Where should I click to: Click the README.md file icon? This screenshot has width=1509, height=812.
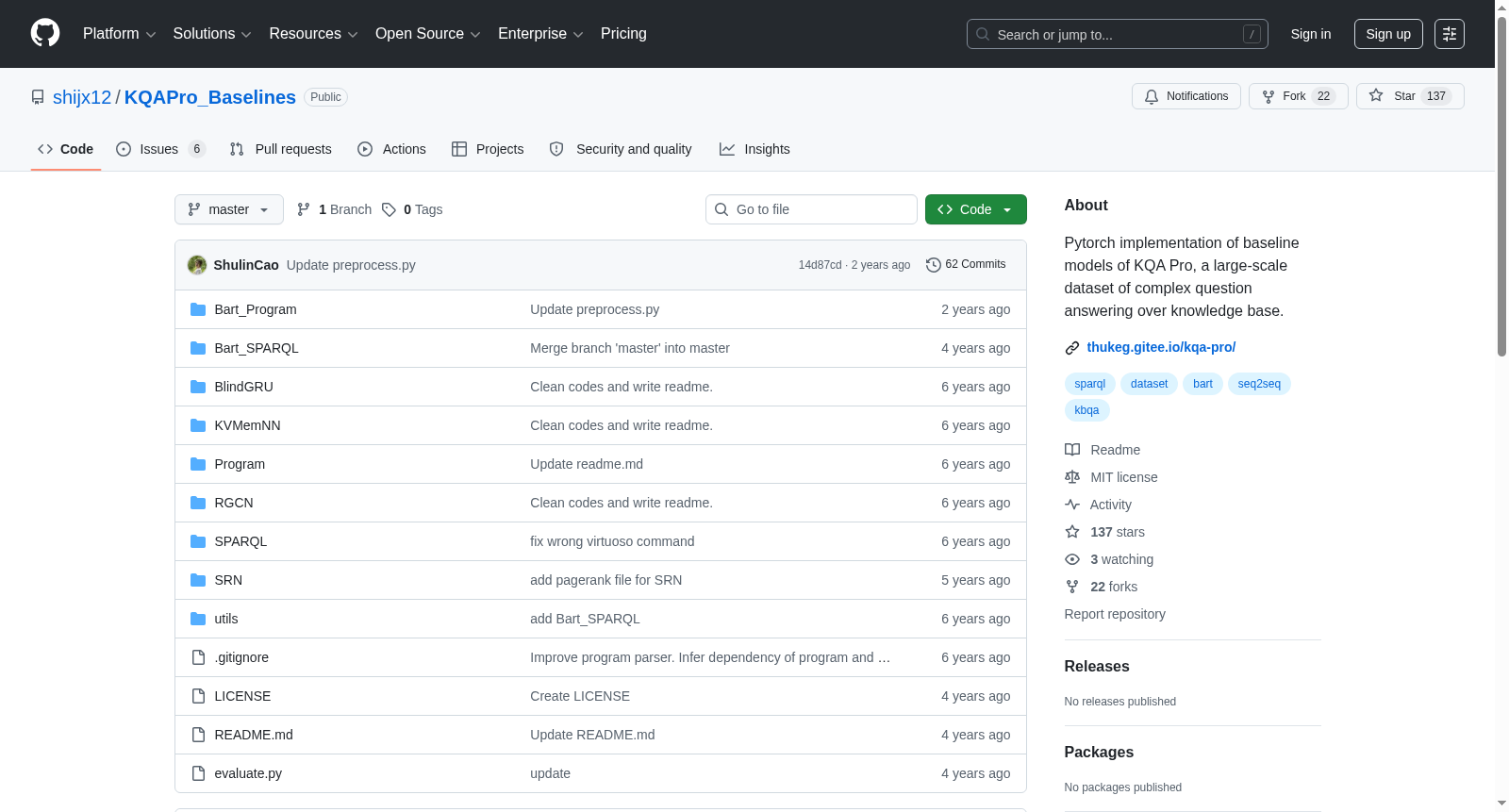pyautogui.click(x=198, y=735)
